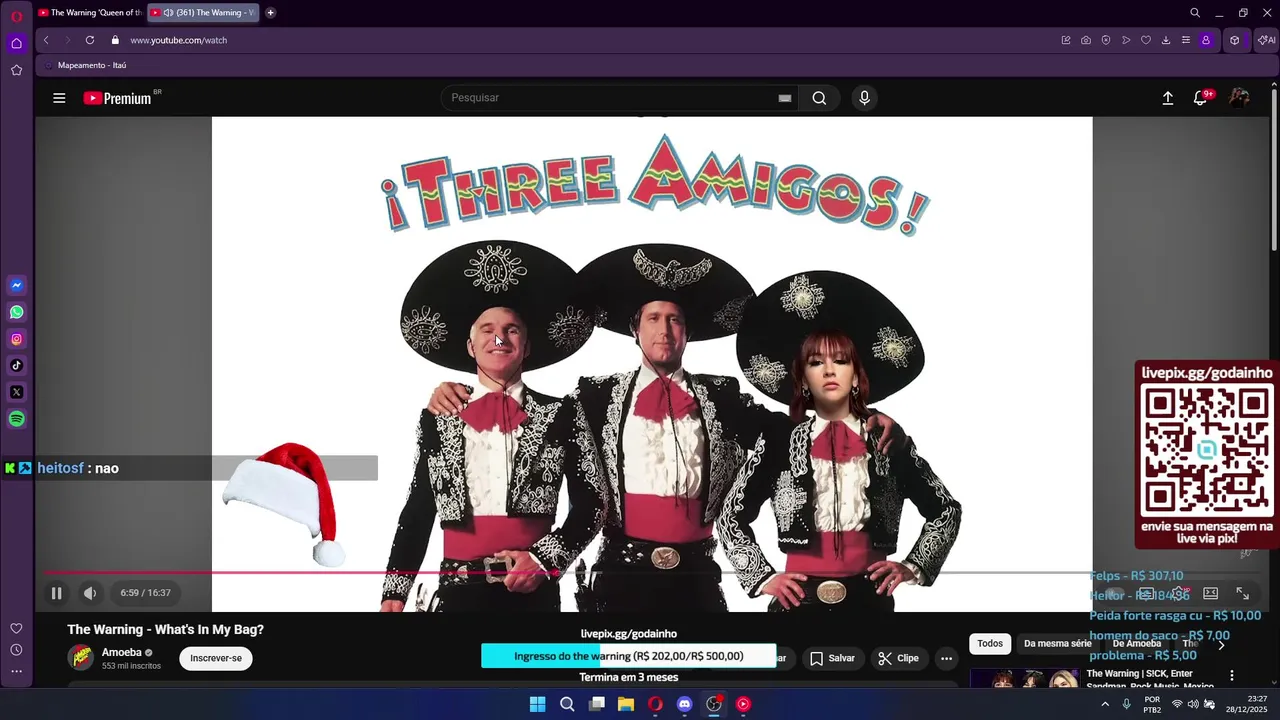Image resolution: width=1280 pixels, height=720 pixels.
Task: Open File Explorer from taskbar
Action: tap(626, 704)
